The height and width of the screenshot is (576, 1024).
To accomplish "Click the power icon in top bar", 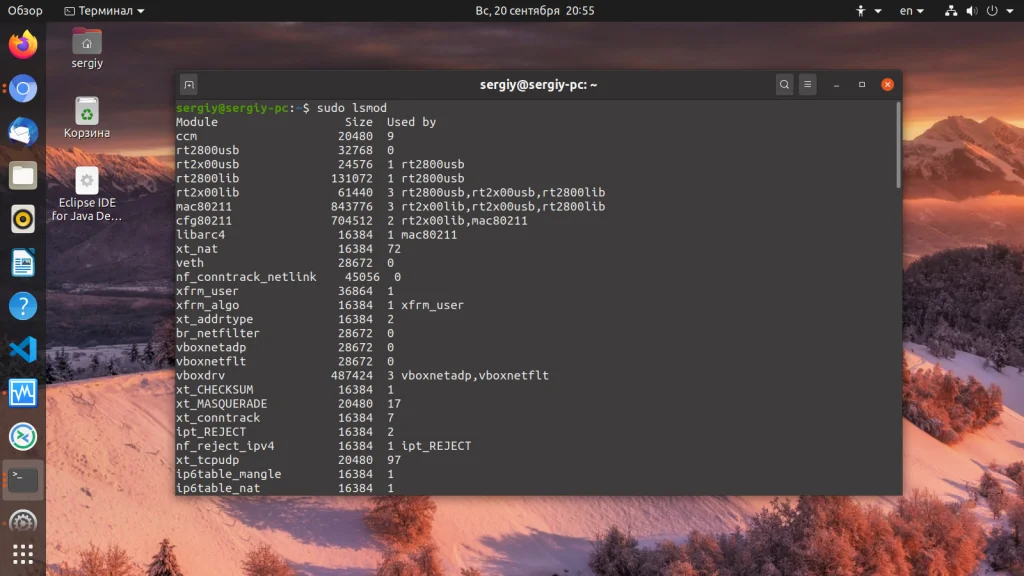I will click(x=992, y=10).
